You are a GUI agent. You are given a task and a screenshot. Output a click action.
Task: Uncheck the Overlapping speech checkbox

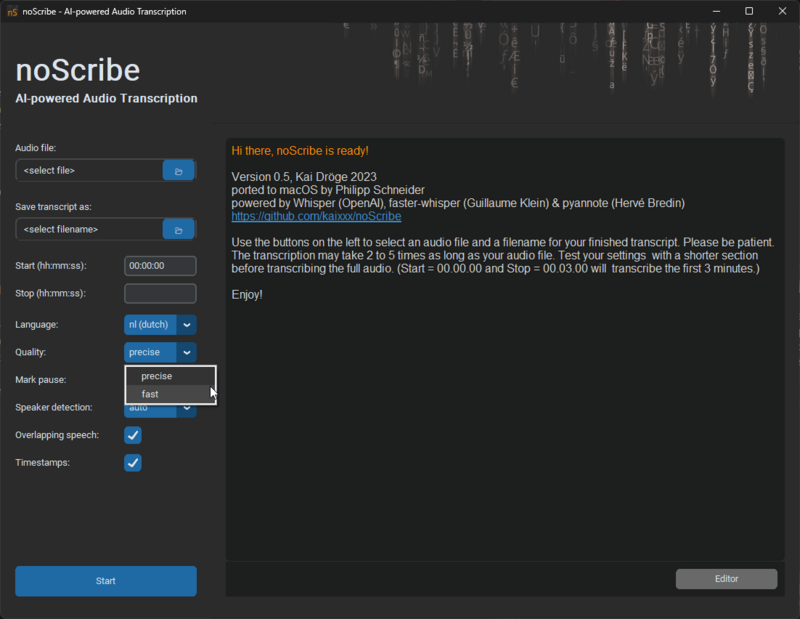133,435
